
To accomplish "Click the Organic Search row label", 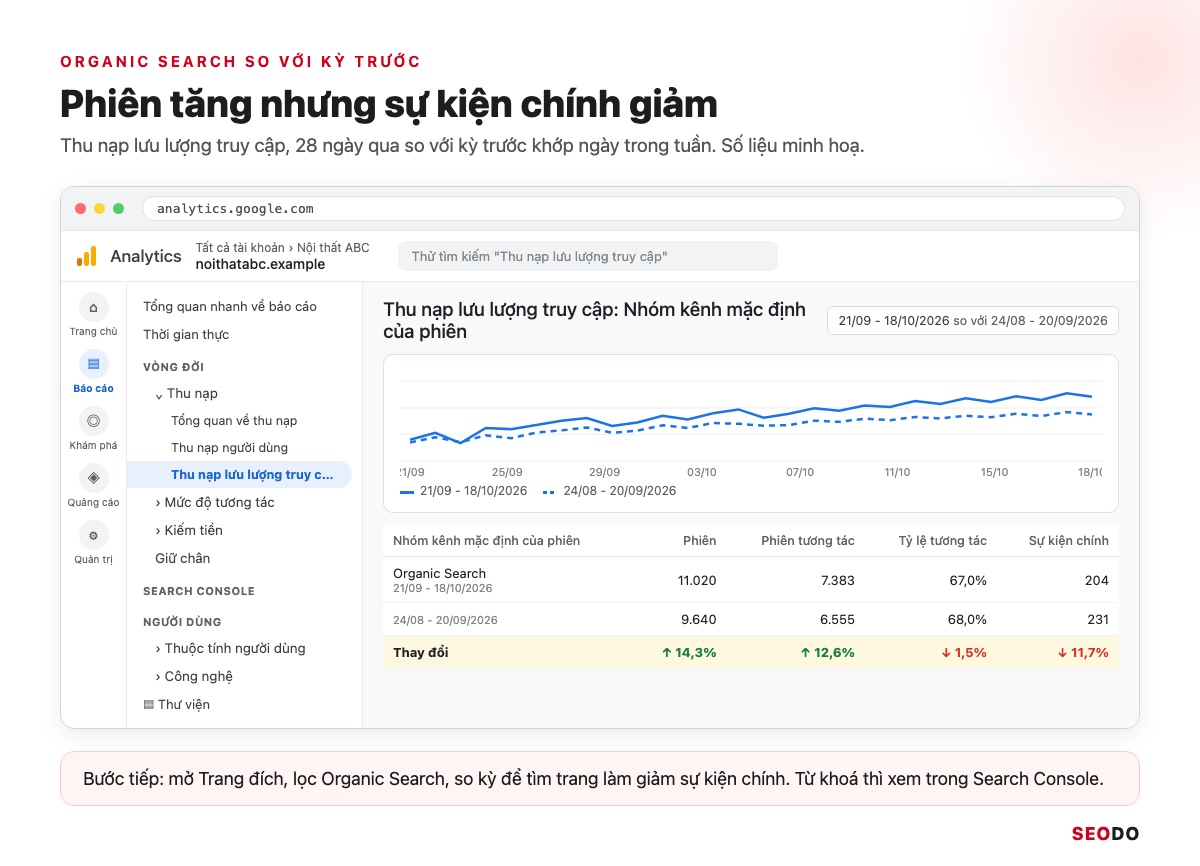I will point(439,573).
